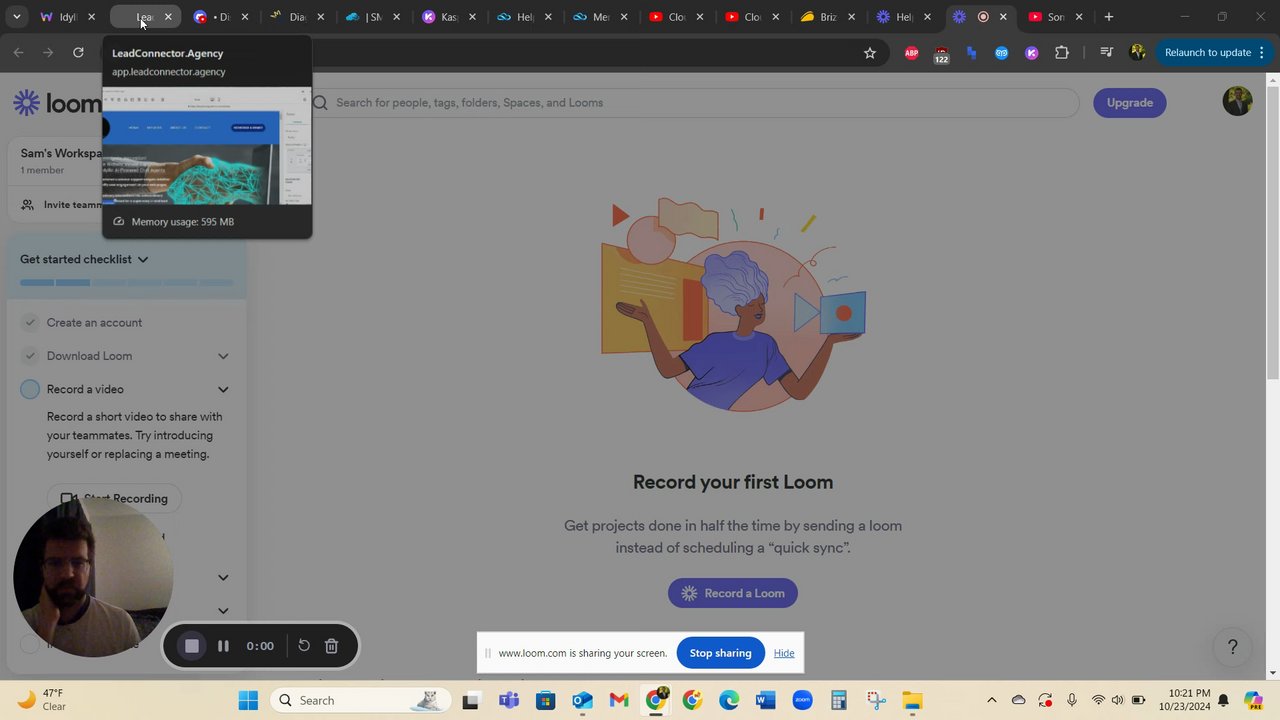
Task: Click Stop sharing in the share bar
Action: tap(720, 653)
